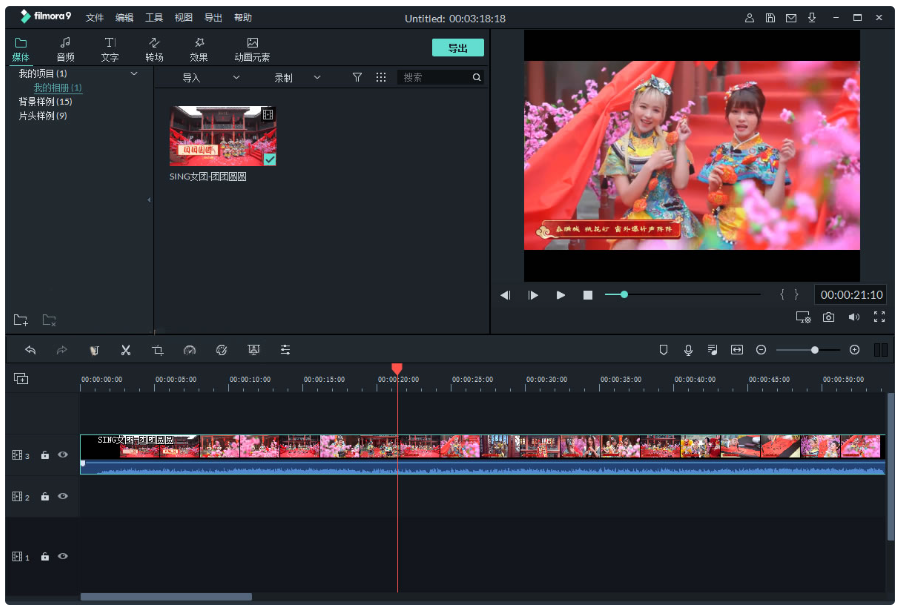Viewport: 898px width, 609px height.
Task: Toggle visibility of video track 3
Action: 63,455
